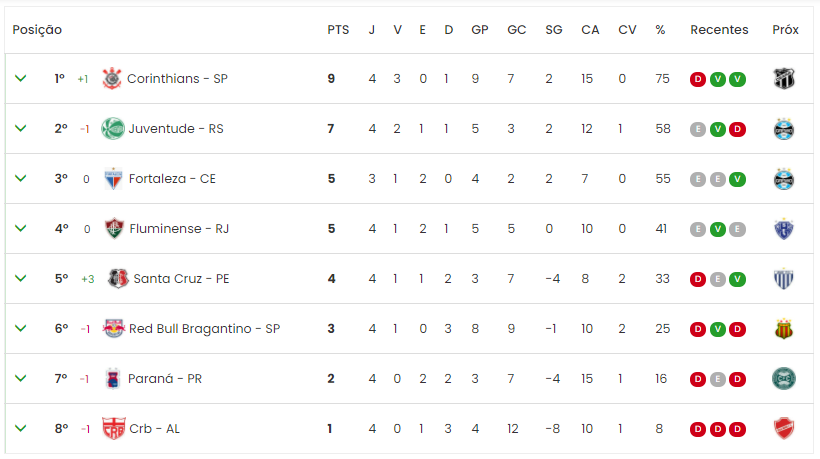Expand the Corinthians row chevron

click(20, 78)
